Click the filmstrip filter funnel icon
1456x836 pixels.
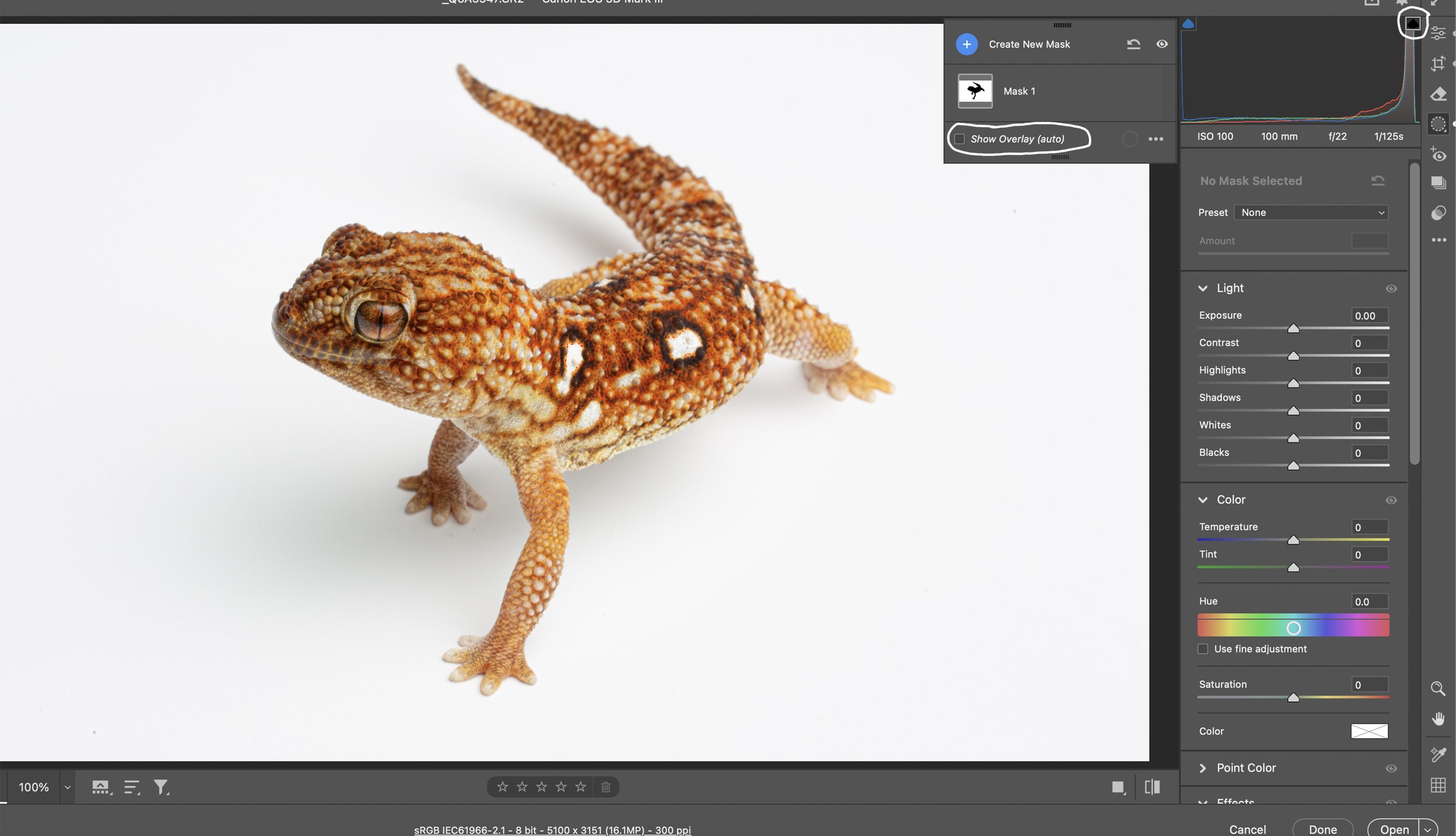(x=161, y=787)
